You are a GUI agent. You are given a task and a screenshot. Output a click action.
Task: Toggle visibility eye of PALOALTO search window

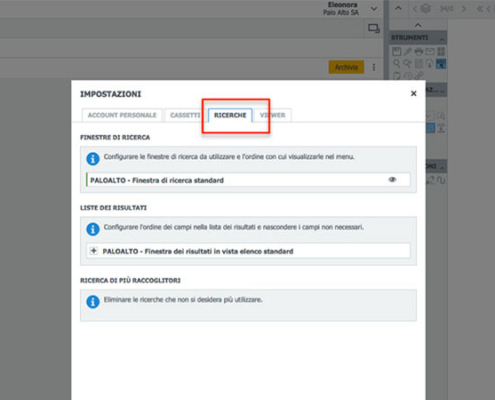tap(392, 180)
